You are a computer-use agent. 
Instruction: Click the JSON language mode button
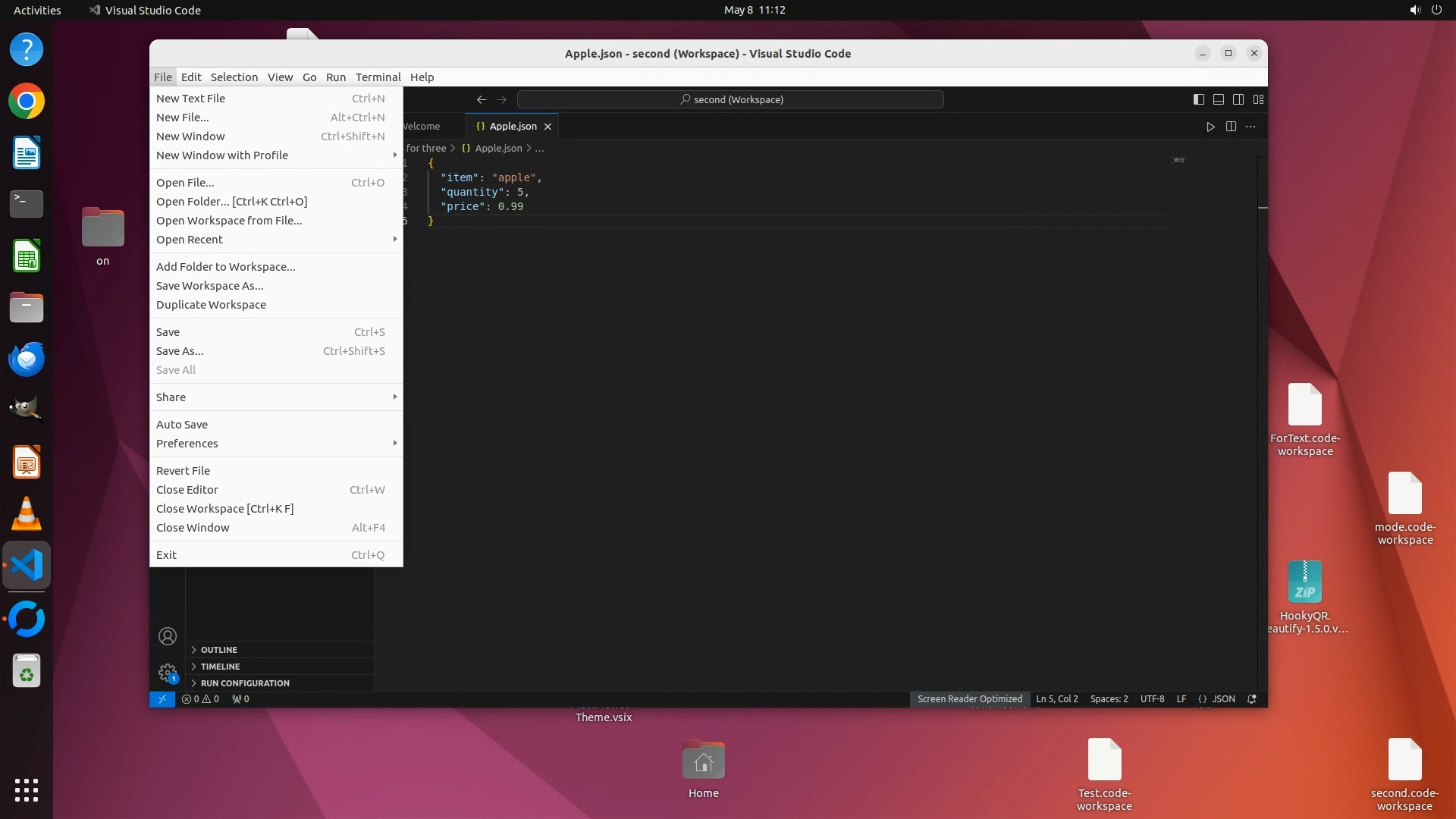(x=1216, y=699)
